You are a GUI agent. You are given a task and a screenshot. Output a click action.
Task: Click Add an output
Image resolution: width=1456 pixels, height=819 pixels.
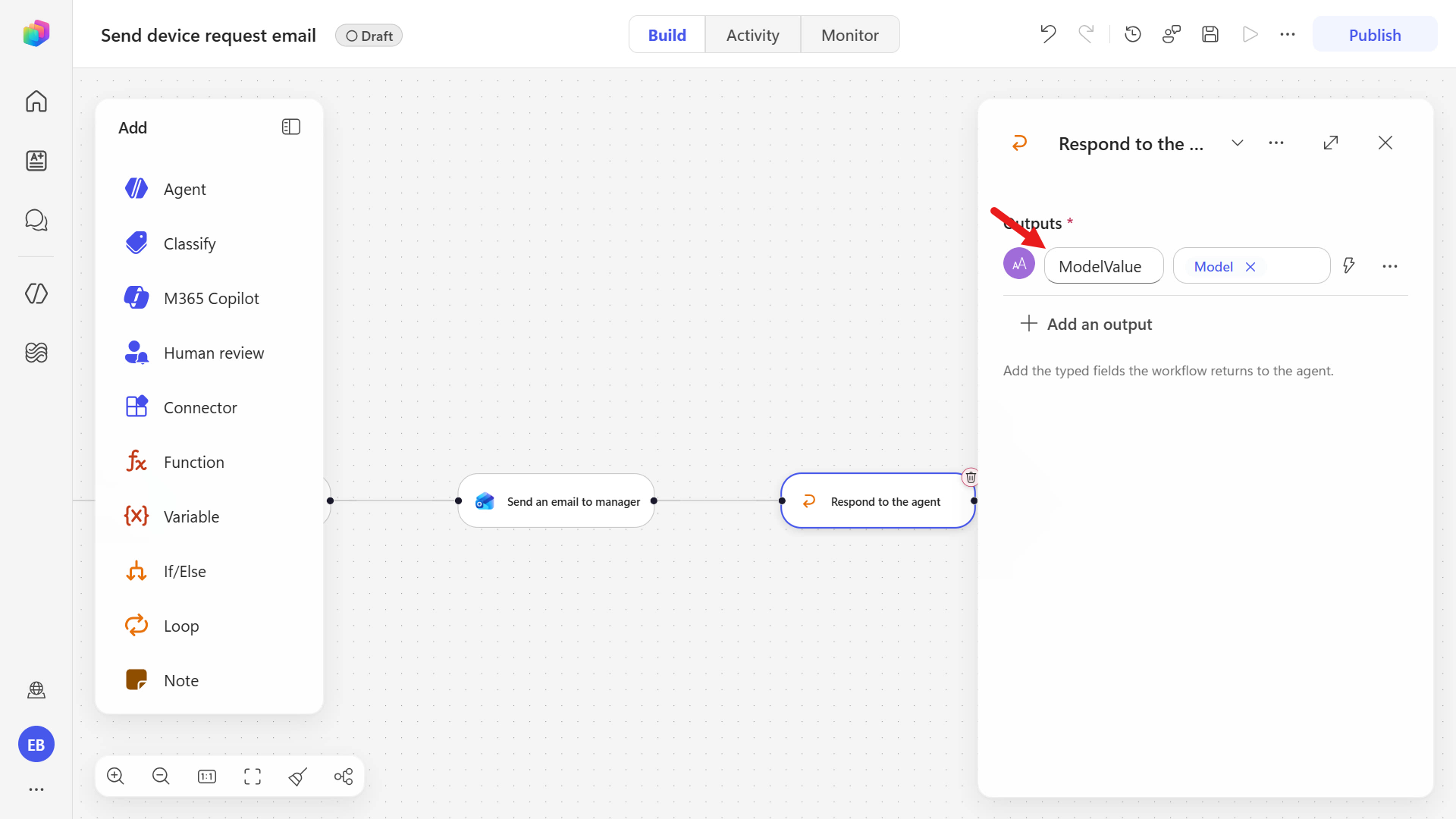pos(1087,324)
